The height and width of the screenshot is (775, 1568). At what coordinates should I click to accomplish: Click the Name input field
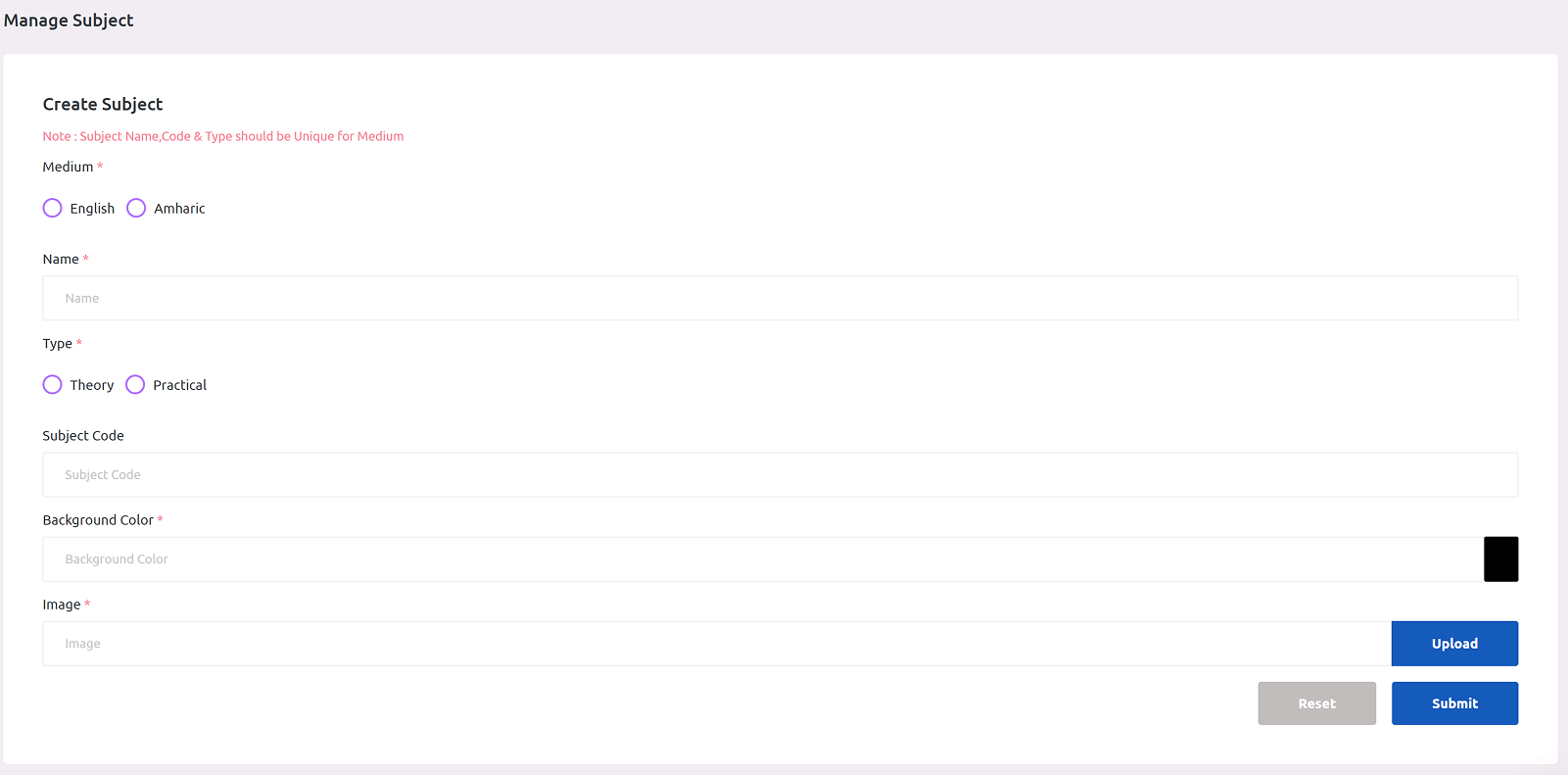[780, 298]
